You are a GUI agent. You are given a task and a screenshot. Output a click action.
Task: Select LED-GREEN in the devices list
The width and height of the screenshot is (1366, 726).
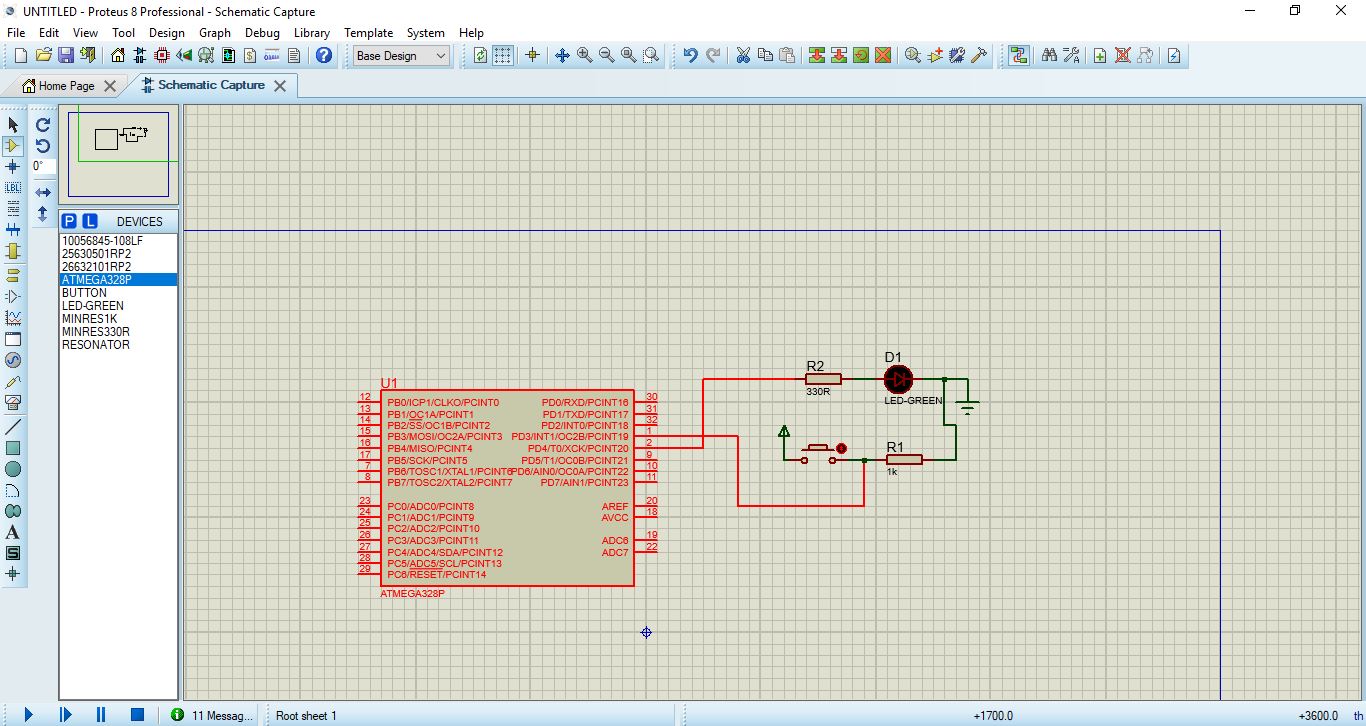93,306
